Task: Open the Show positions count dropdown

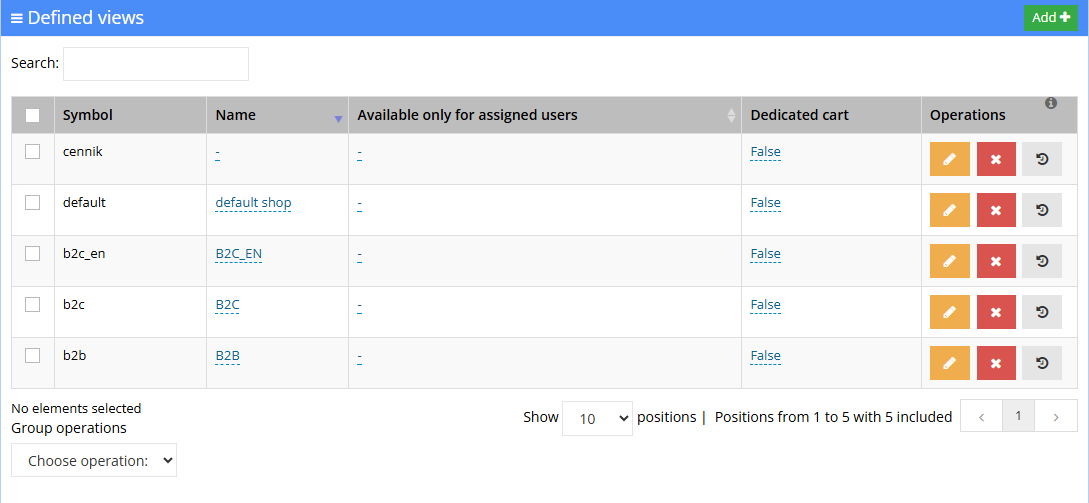Action: pyautogui.click(x=597, y=418)
